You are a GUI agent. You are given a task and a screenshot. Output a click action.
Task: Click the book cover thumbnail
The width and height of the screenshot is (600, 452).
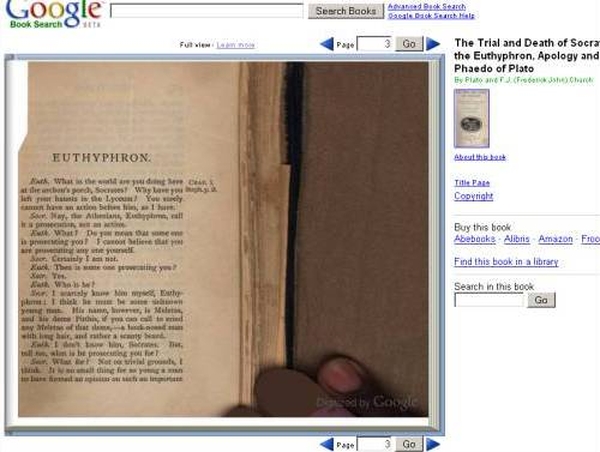tap(471, 118)
